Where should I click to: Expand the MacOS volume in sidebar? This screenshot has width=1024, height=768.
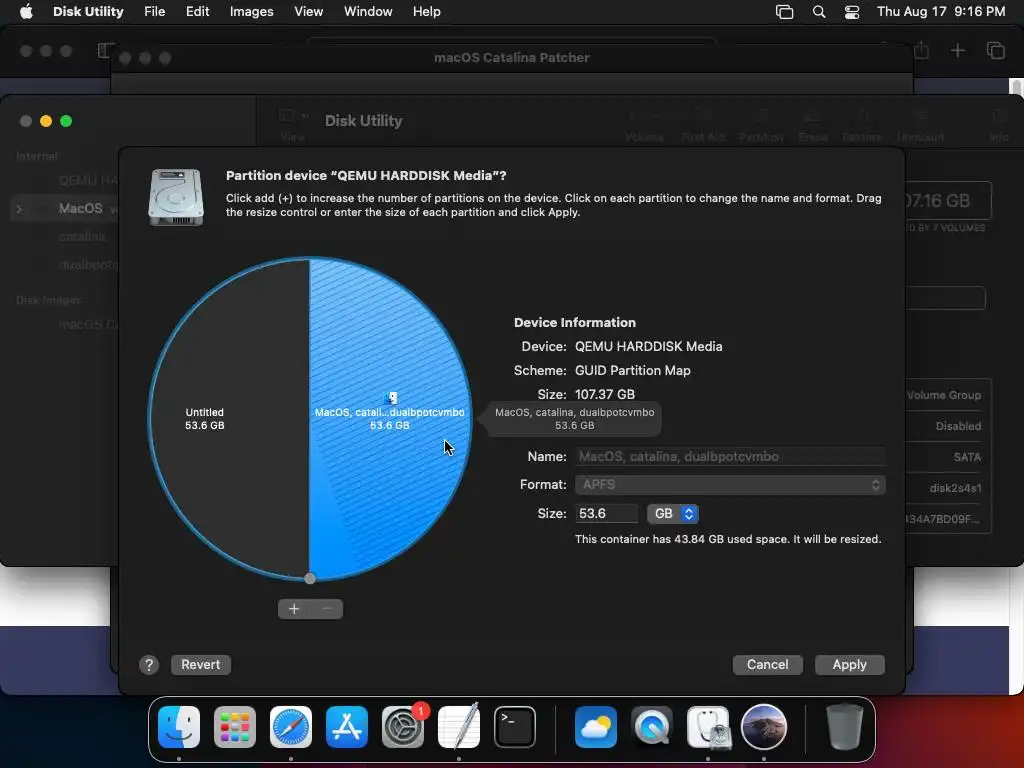click(x=19, y=209)
